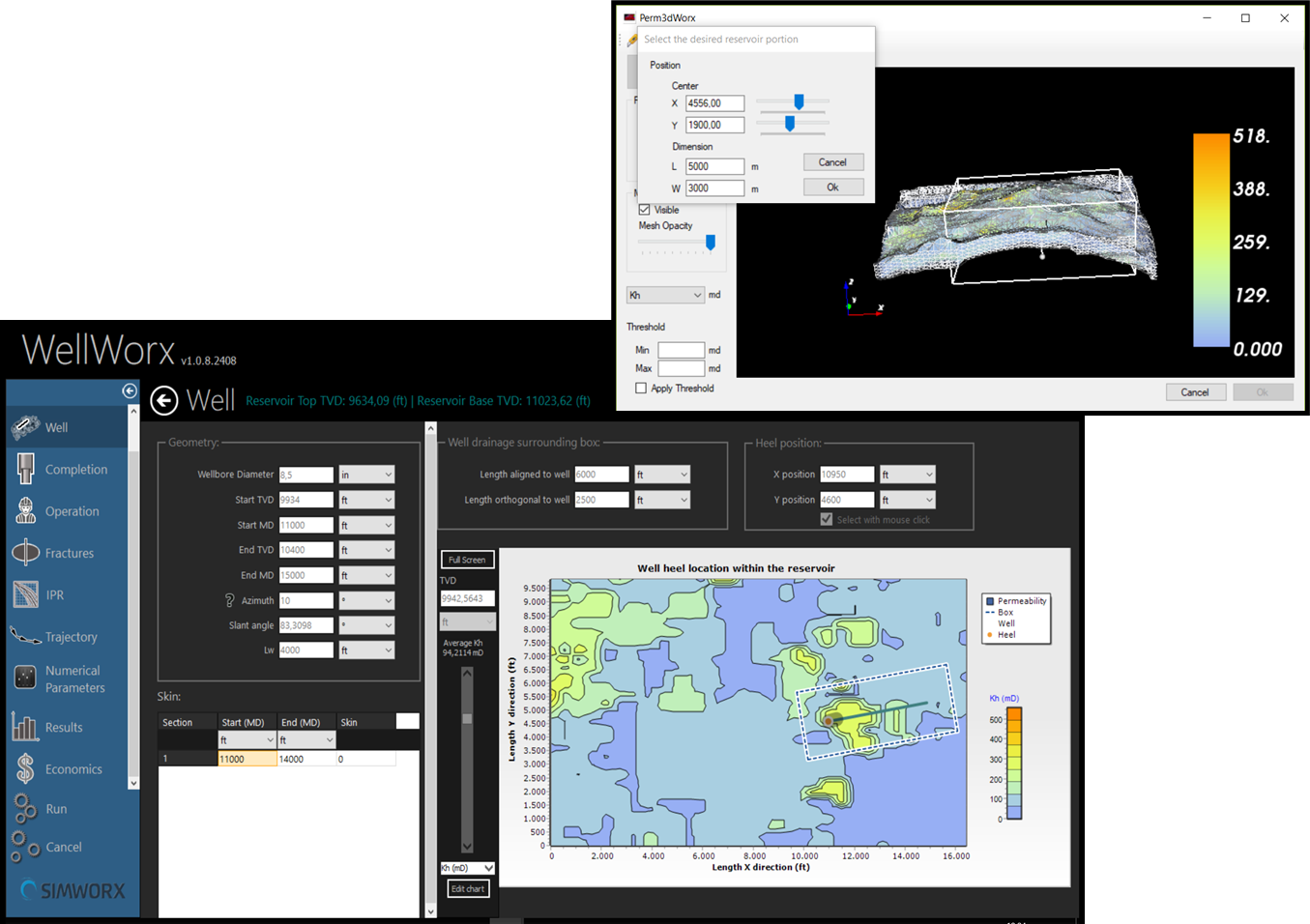Collapse the sidebar with arrow icon
Image resolution: width=1310 pixels, height=924 pixels.
(130, 390)
